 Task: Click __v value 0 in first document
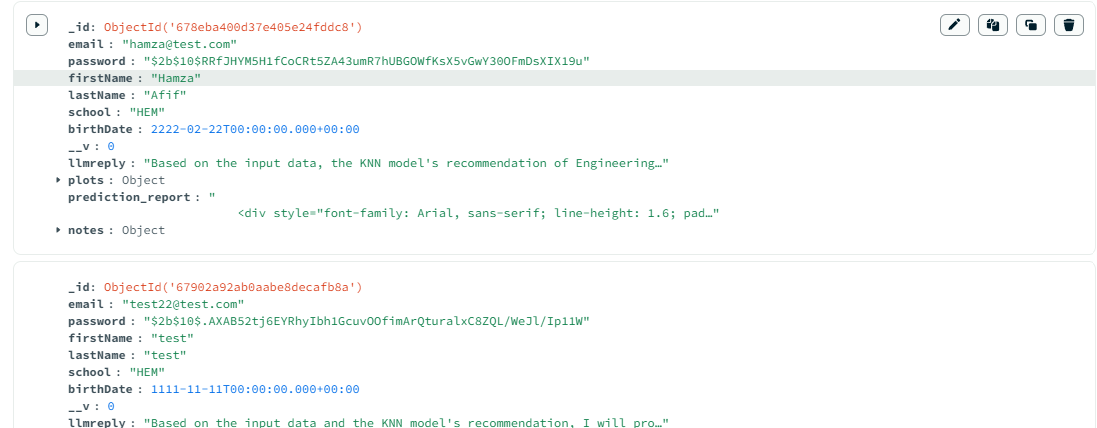click(111, 146)
